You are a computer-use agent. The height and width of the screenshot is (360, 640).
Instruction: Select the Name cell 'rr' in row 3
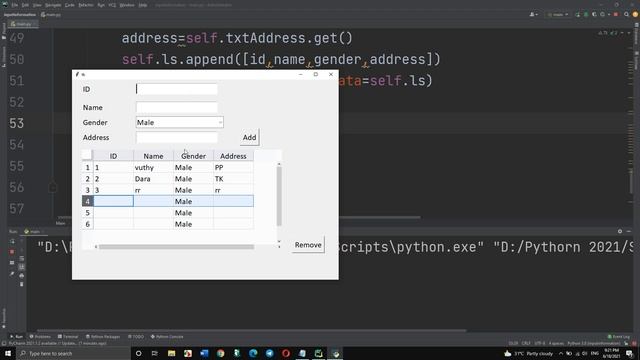click(x=153, y=190)
